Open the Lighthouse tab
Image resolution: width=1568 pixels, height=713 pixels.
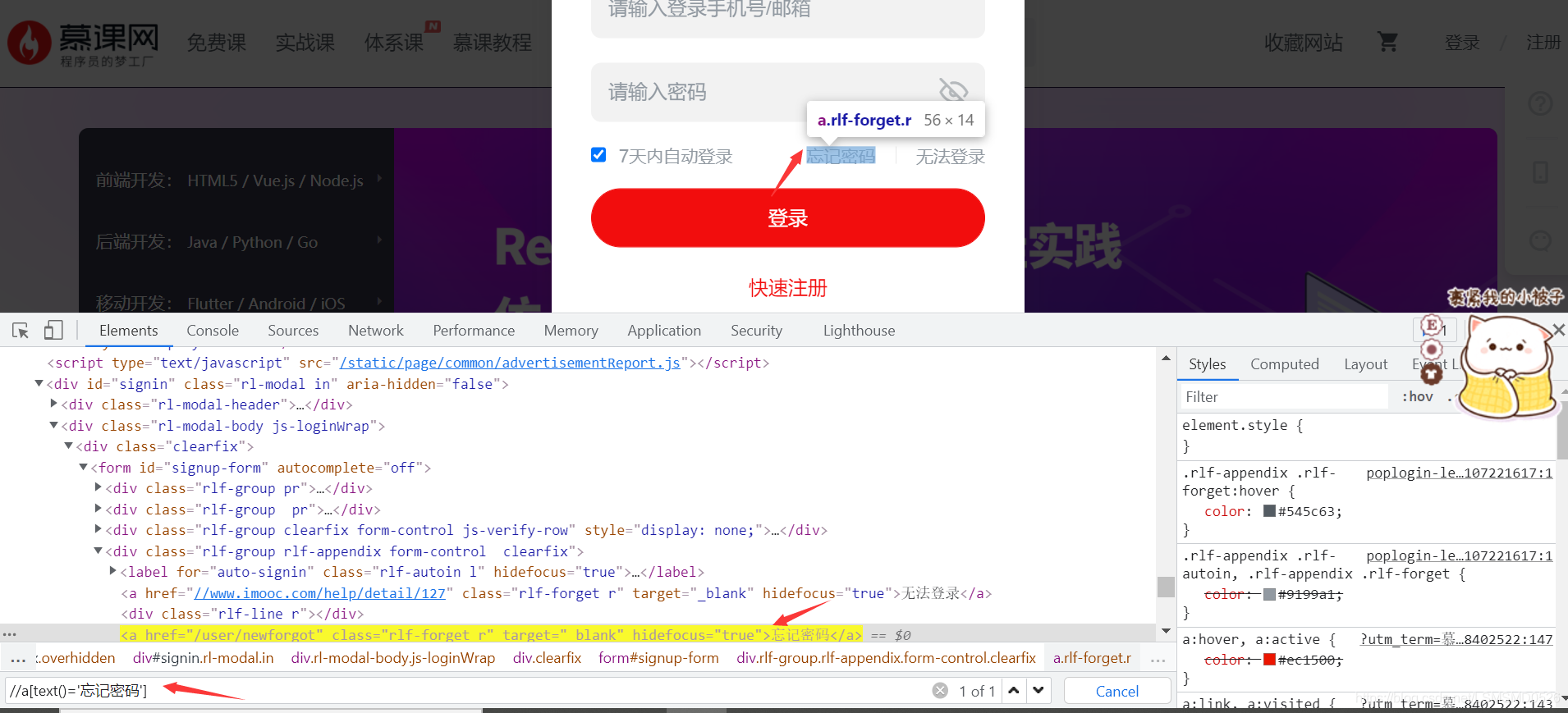pyautogui.click(x=859, y=331)
